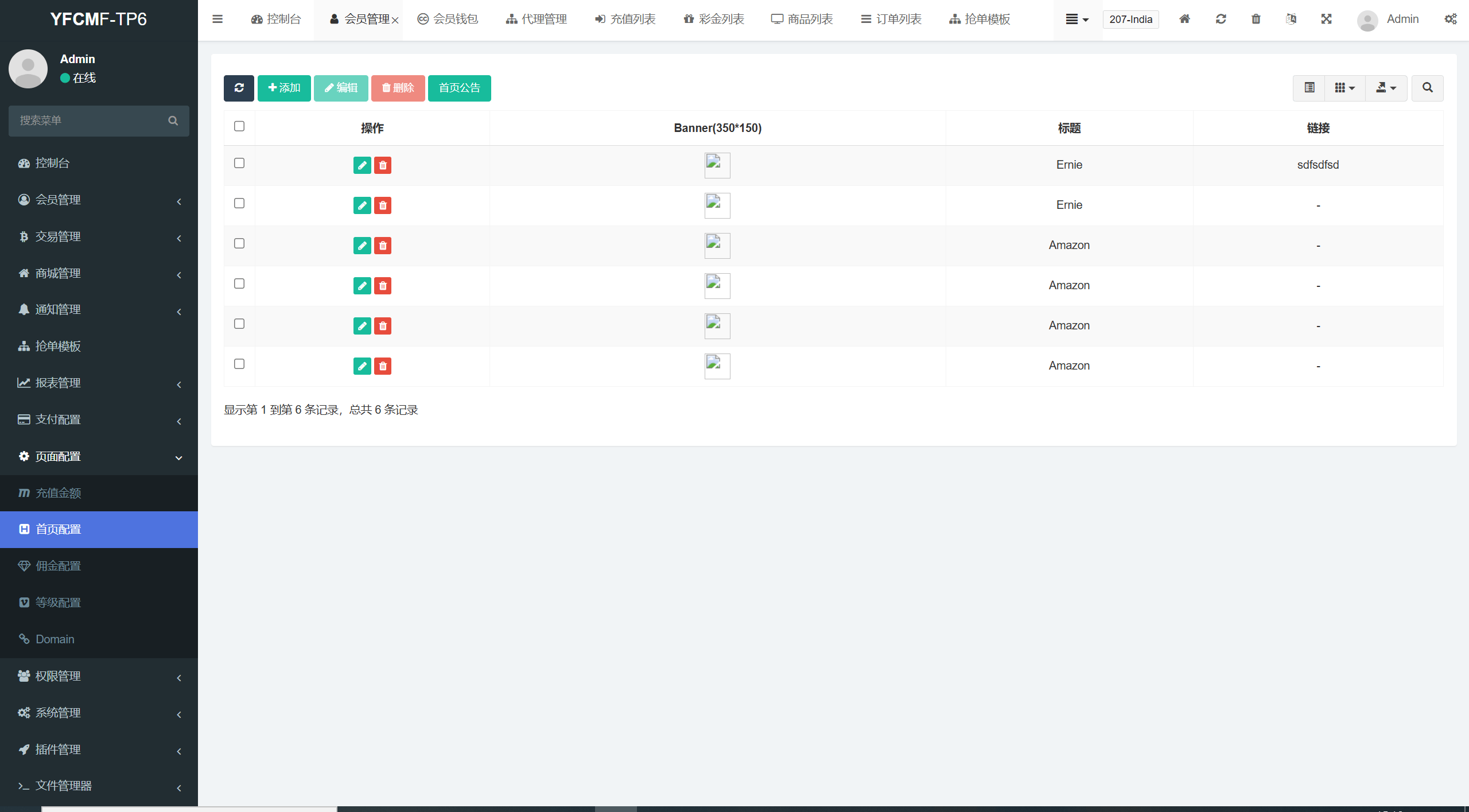1469x812 pixels.
Task: Click red trash icon in sdfsdfsd row
Action: 383,165
